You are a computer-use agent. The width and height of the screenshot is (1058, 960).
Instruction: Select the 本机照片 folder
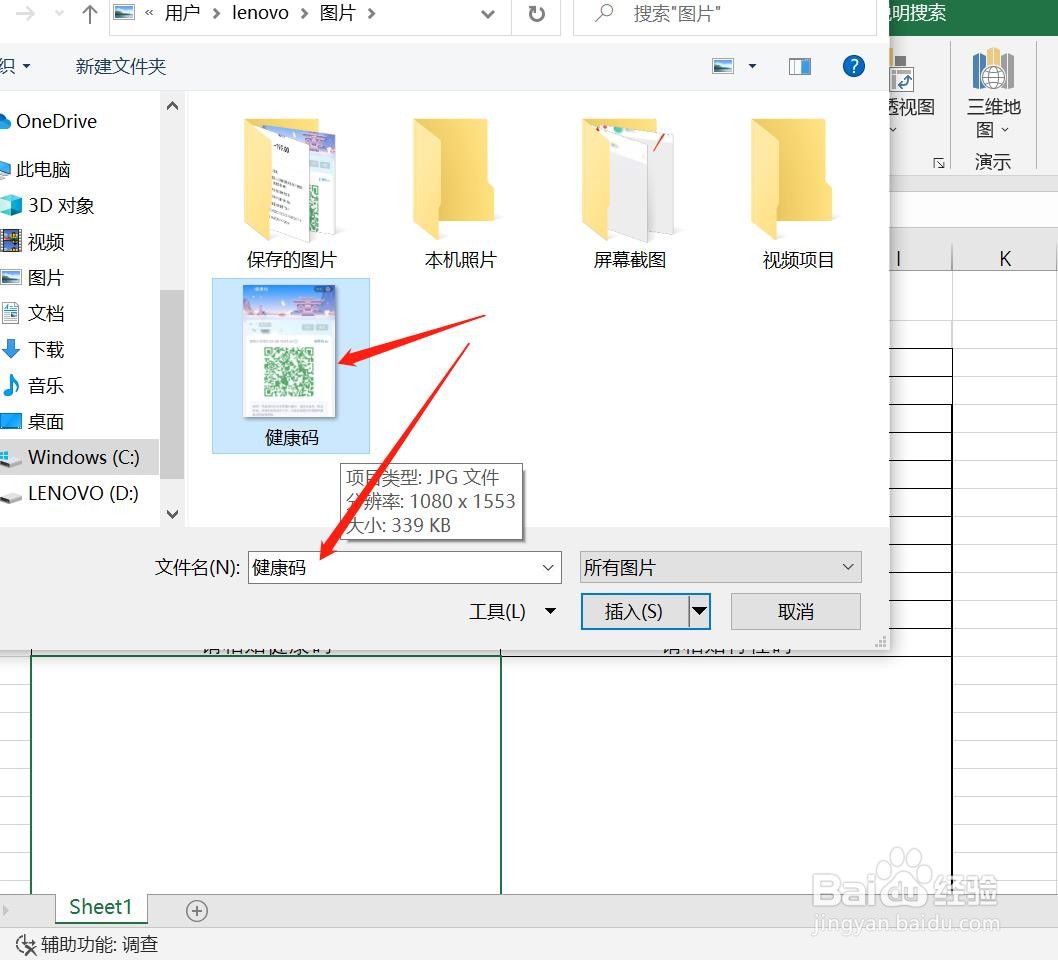460,193
